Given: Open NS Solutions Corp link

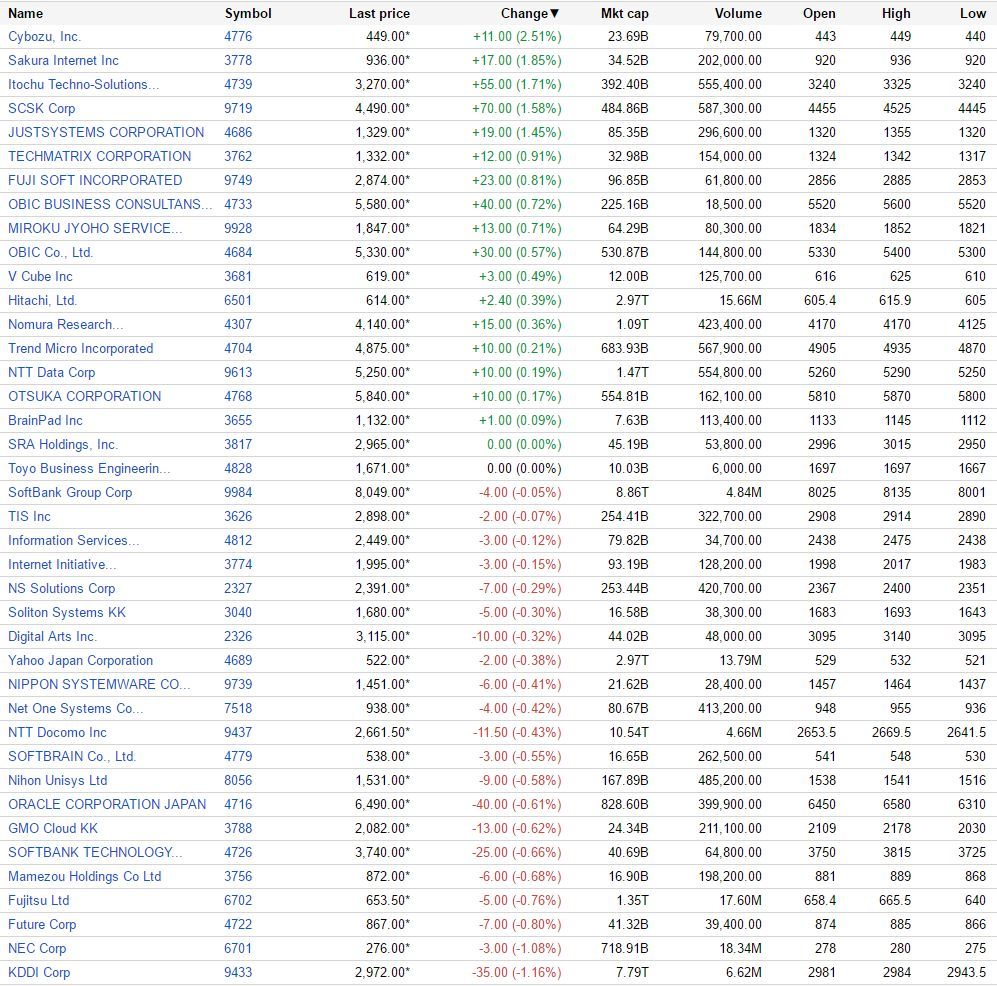Looking at the screenshot, I should [x=62, y=589].
